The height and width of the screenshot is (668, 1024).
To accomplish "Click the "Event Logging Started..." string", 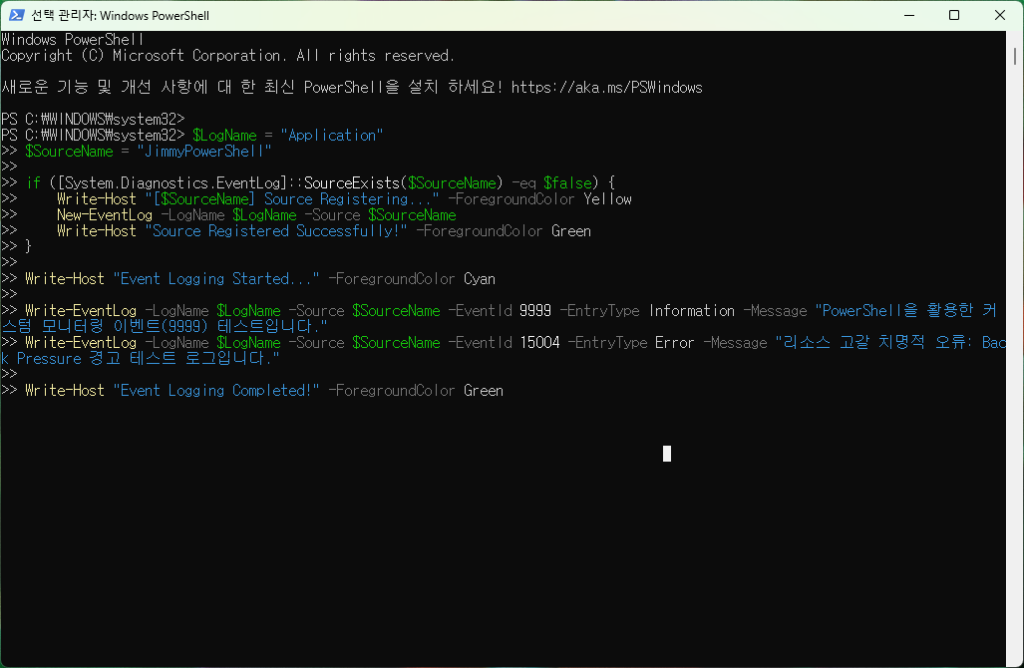I will [x=216, y=279].
